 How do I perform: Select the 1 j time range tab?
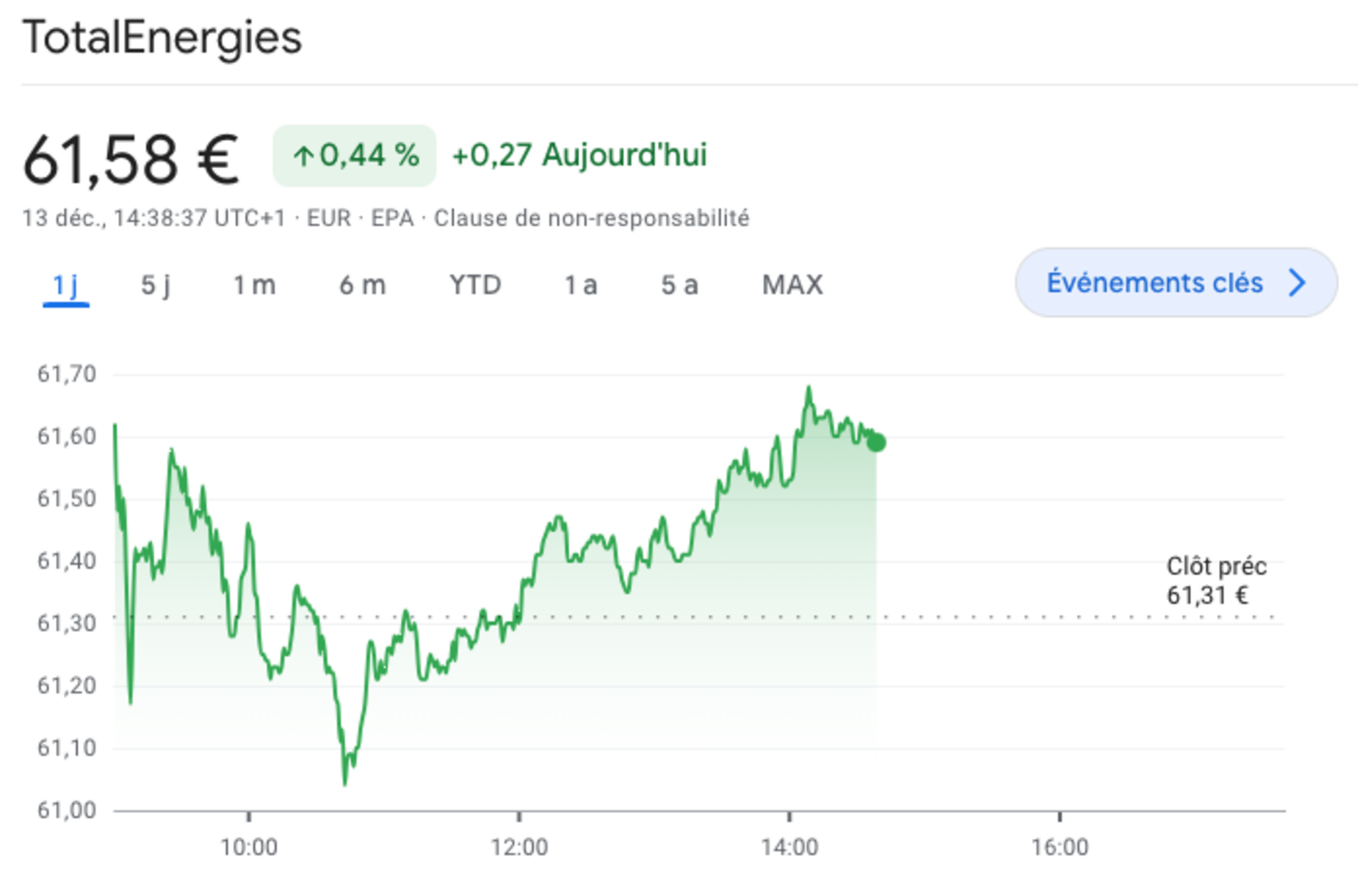pos(65,286)
